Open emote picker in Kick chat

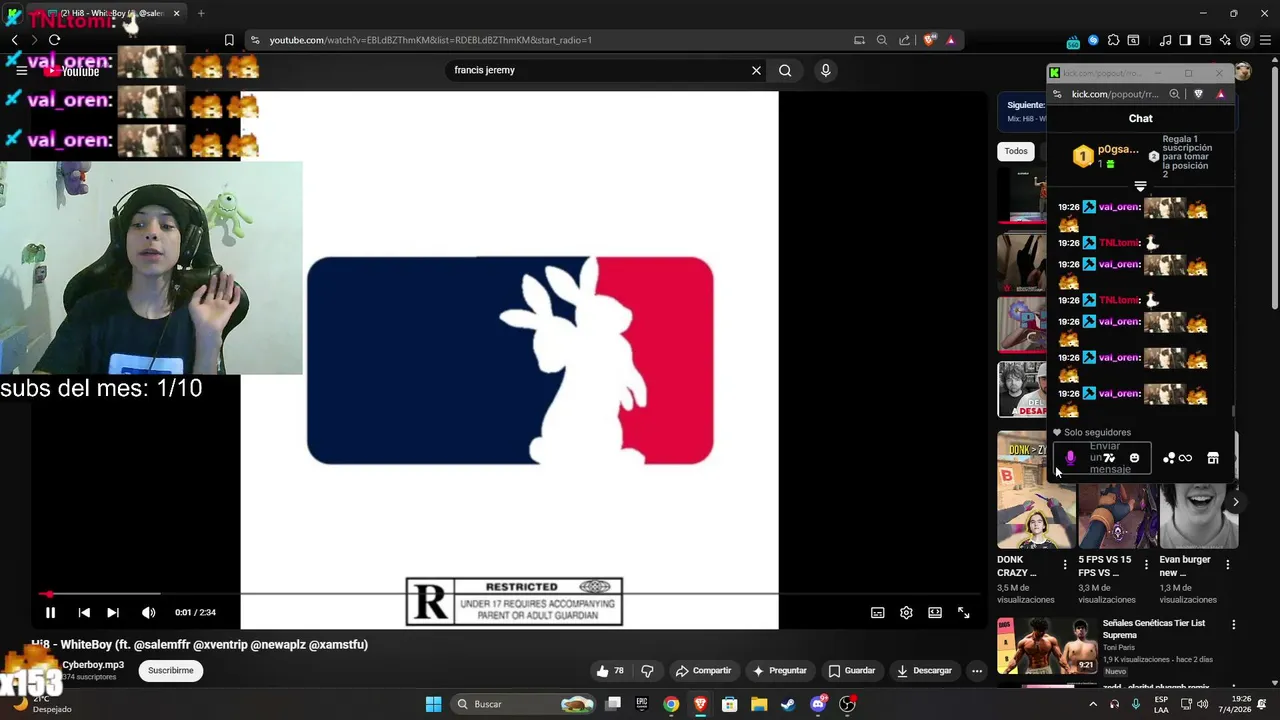1134,458
